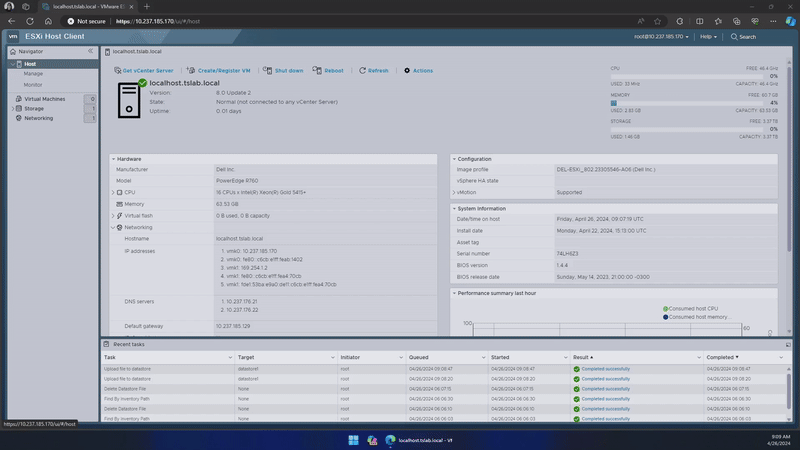Image resolution: width=800 pixels, height=450 pixels.
Task: Click the 'Completed successfully' link in the first task row
Action: pyautogui.click(x=604, y=369)
